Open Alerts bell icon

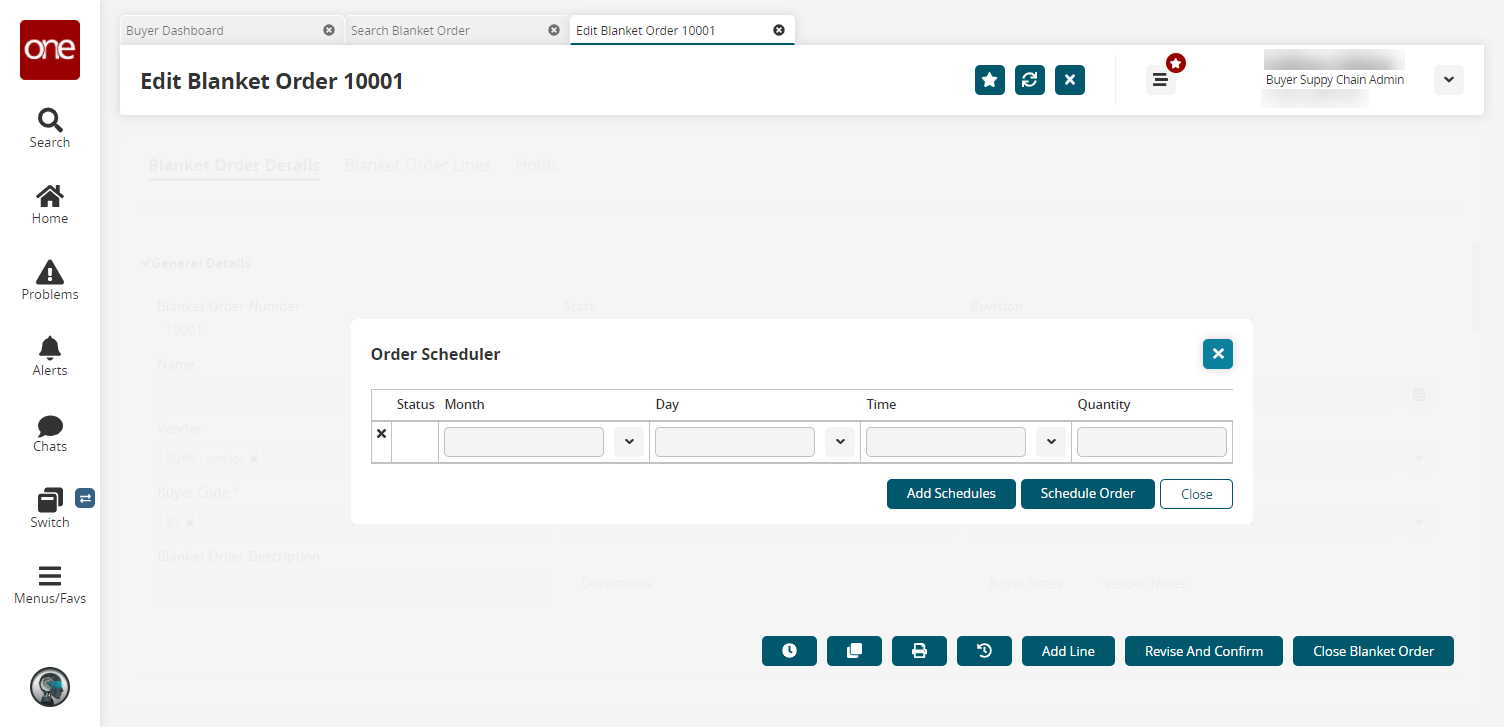49,349
